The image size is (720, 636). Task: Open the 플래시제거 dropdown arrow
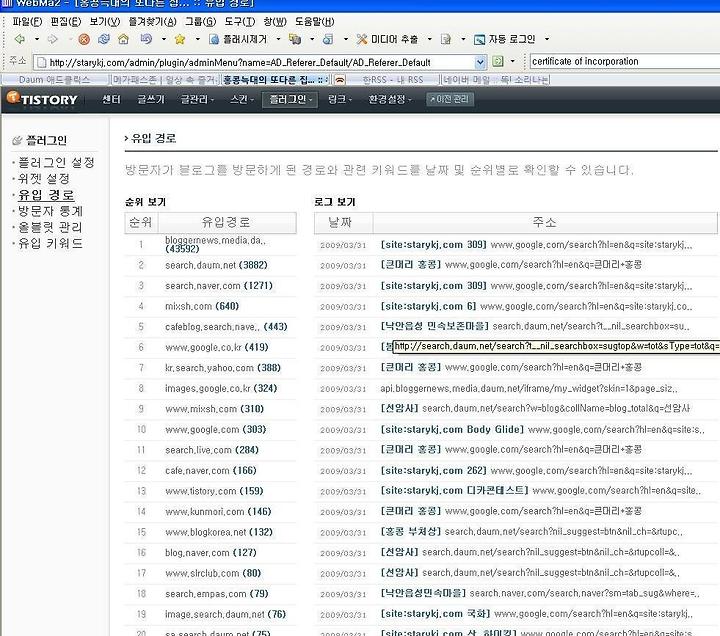tap(278, 39)
